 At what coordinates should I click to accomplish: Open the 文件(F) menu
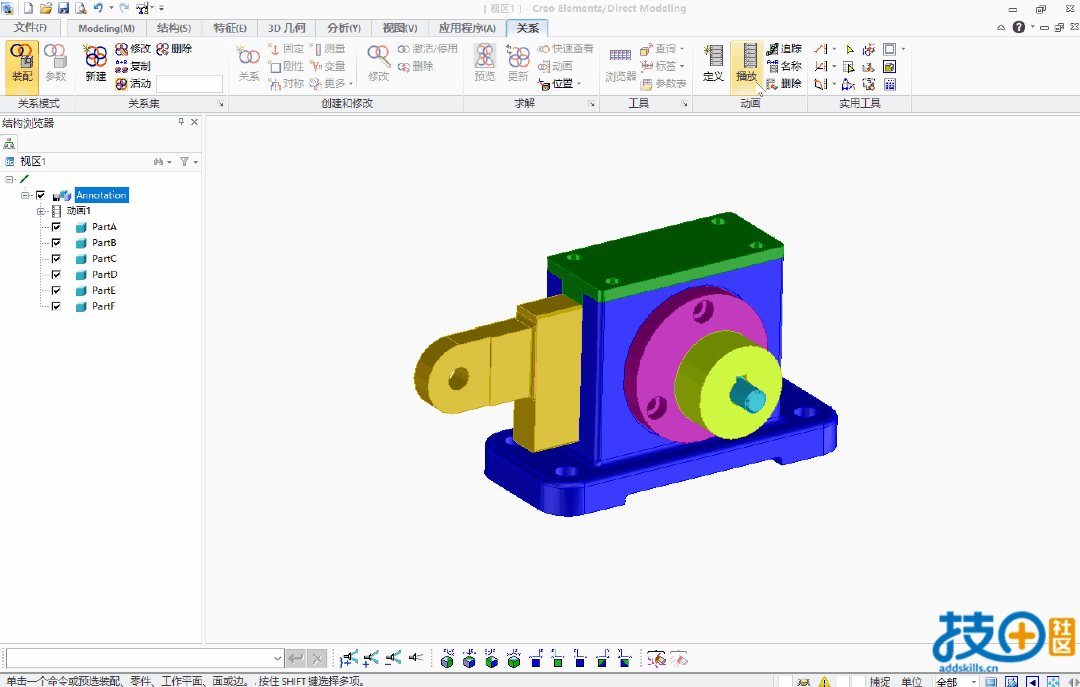[x=30, y=28]
